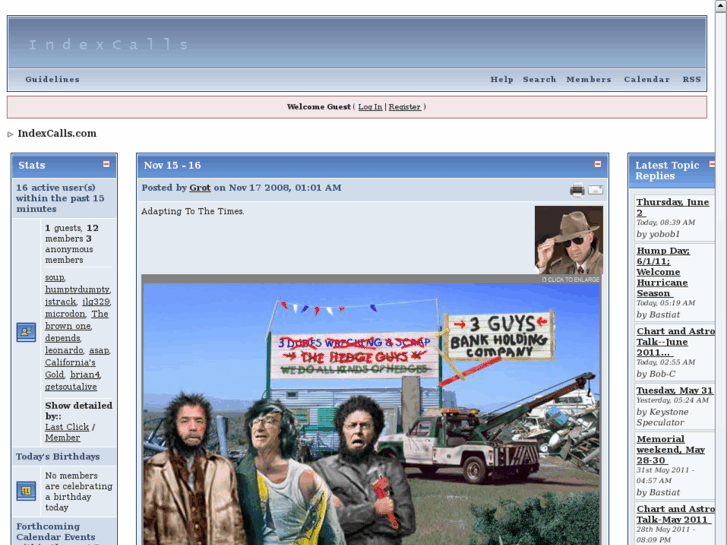Click the 'by Keystone Speculator' author text
The width and height of the screenshot is (727, 545).
[662, 417]
